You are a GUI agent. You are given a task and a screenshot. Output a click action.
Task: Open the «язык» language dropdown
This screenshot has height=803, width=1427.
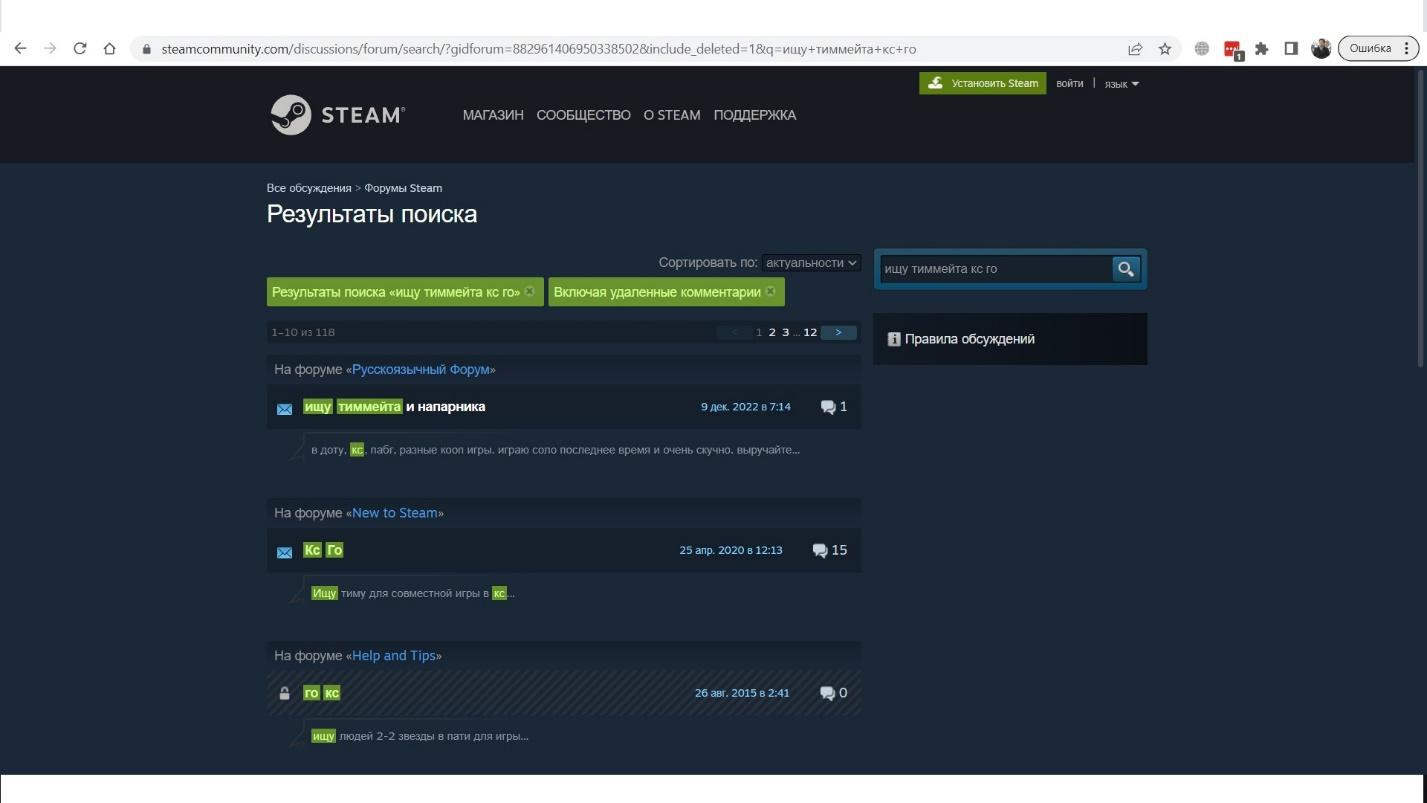[1122, 84]
